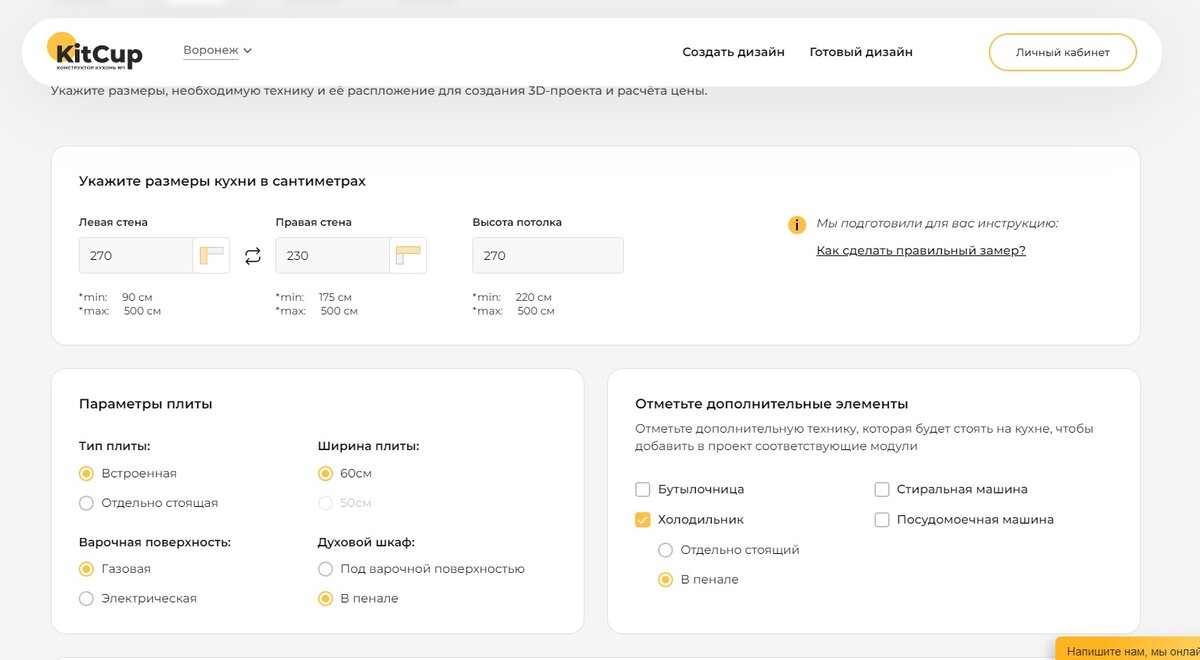Click the left wall layout icon
This screenshot has width=1200, height=660.
click(x=211, y=256)
